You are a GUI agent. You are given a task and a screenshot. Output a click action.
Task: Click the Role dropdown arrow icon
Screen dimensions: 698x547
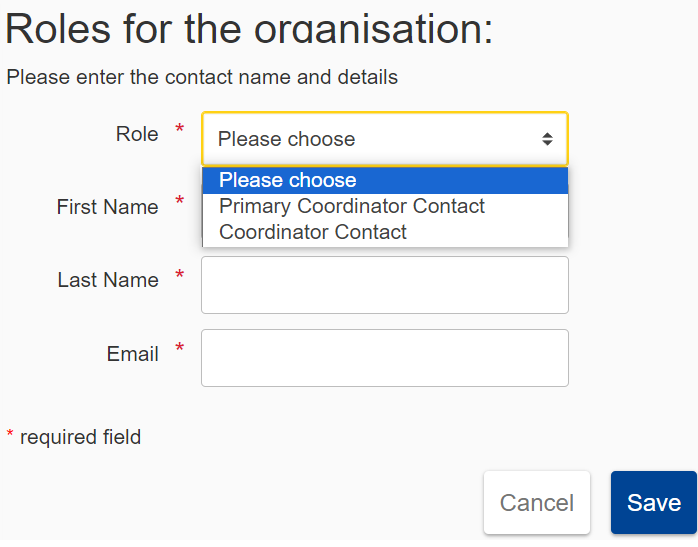(547, 139)
